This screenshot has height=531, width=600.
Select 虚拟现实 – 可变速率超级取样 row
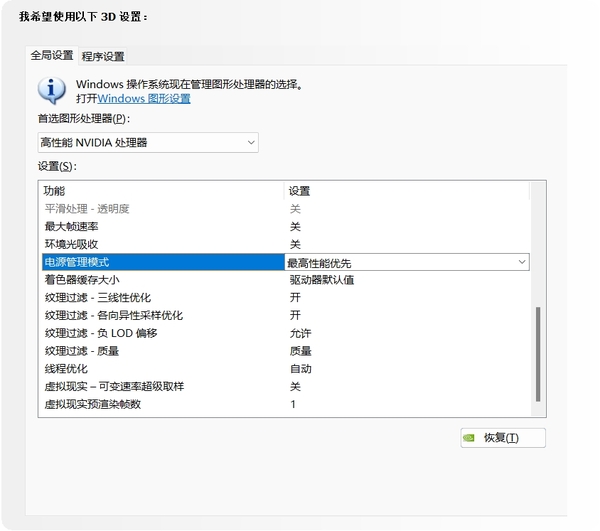[x=285, y=386]
